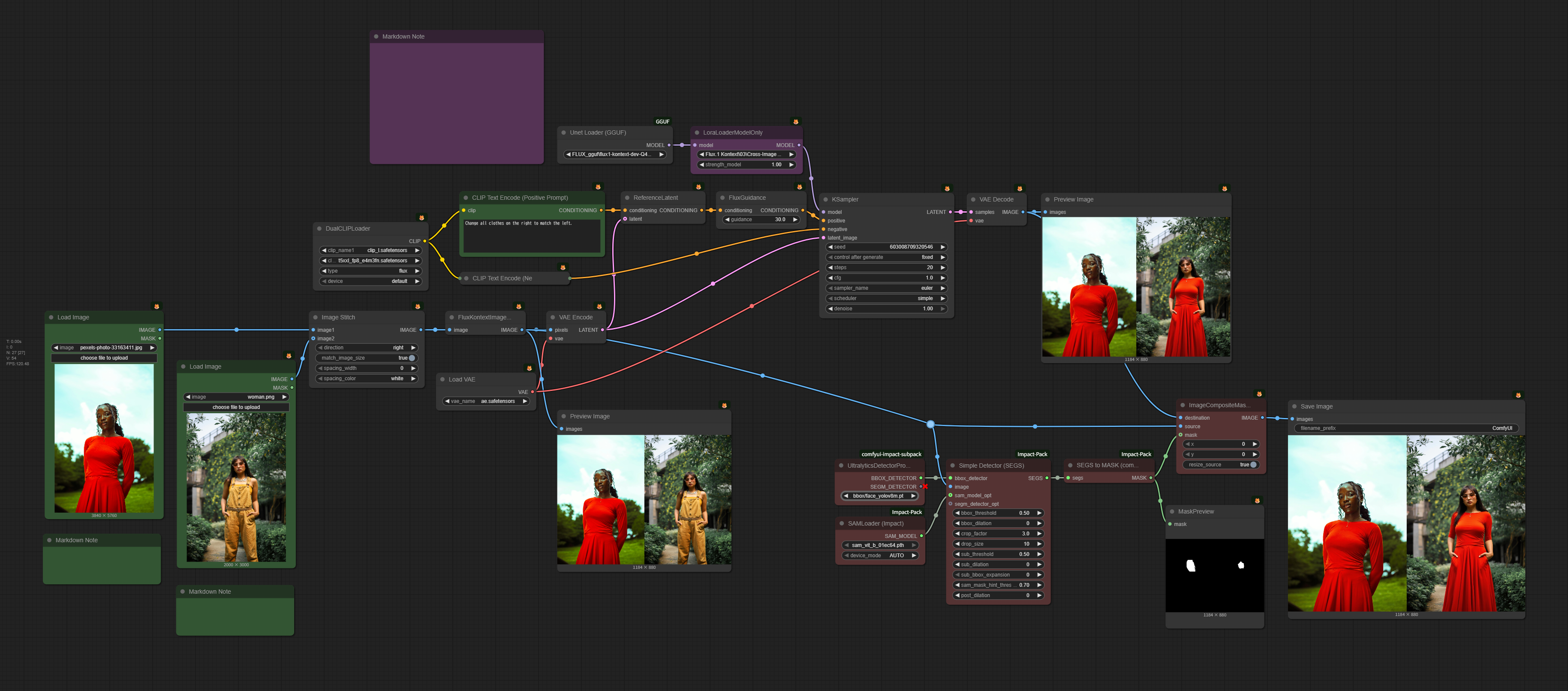Screen dimensions: 1568x691
Task: Collapse the KSampler node via title dot
Action: click(x=825, y=200)
